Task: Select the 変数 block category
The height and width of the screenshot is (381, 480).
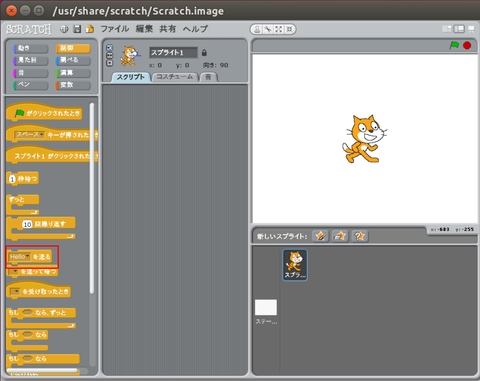Action: [x=73, y=85]
